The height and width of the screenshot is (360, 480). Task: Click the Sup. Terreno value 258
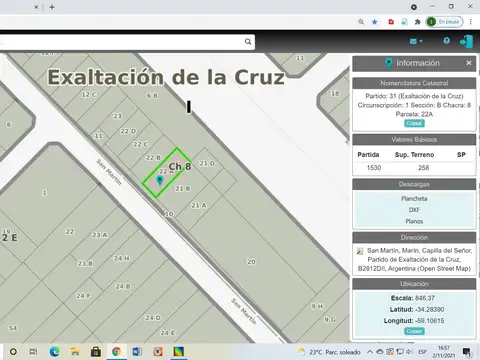click(423, 168)
